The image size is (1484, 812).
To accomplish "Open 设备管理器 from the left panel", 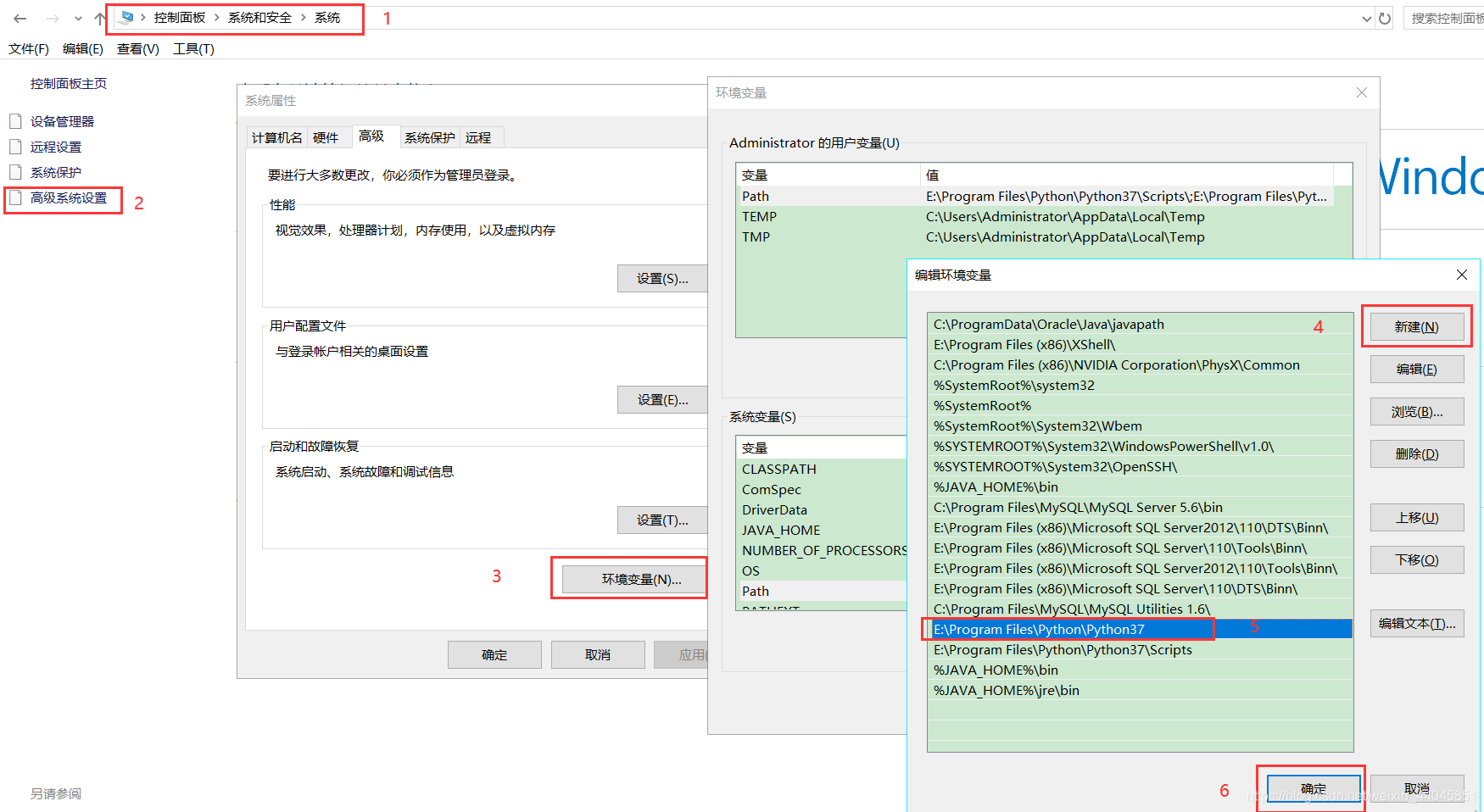I will [62, 121].
